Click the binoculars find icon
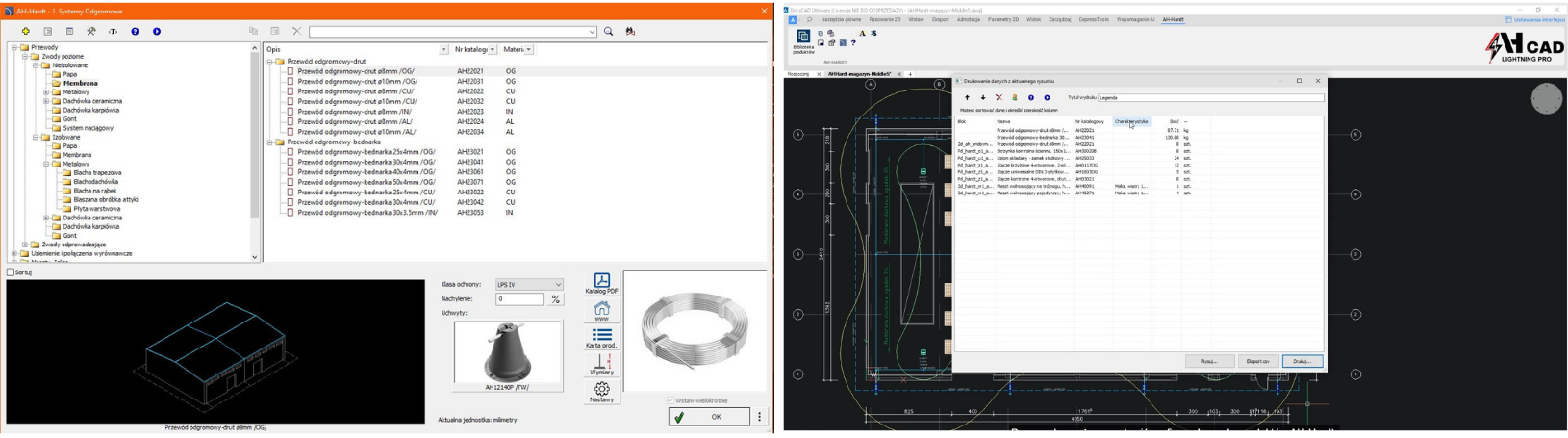The image size is (1568, 438). 630,32
